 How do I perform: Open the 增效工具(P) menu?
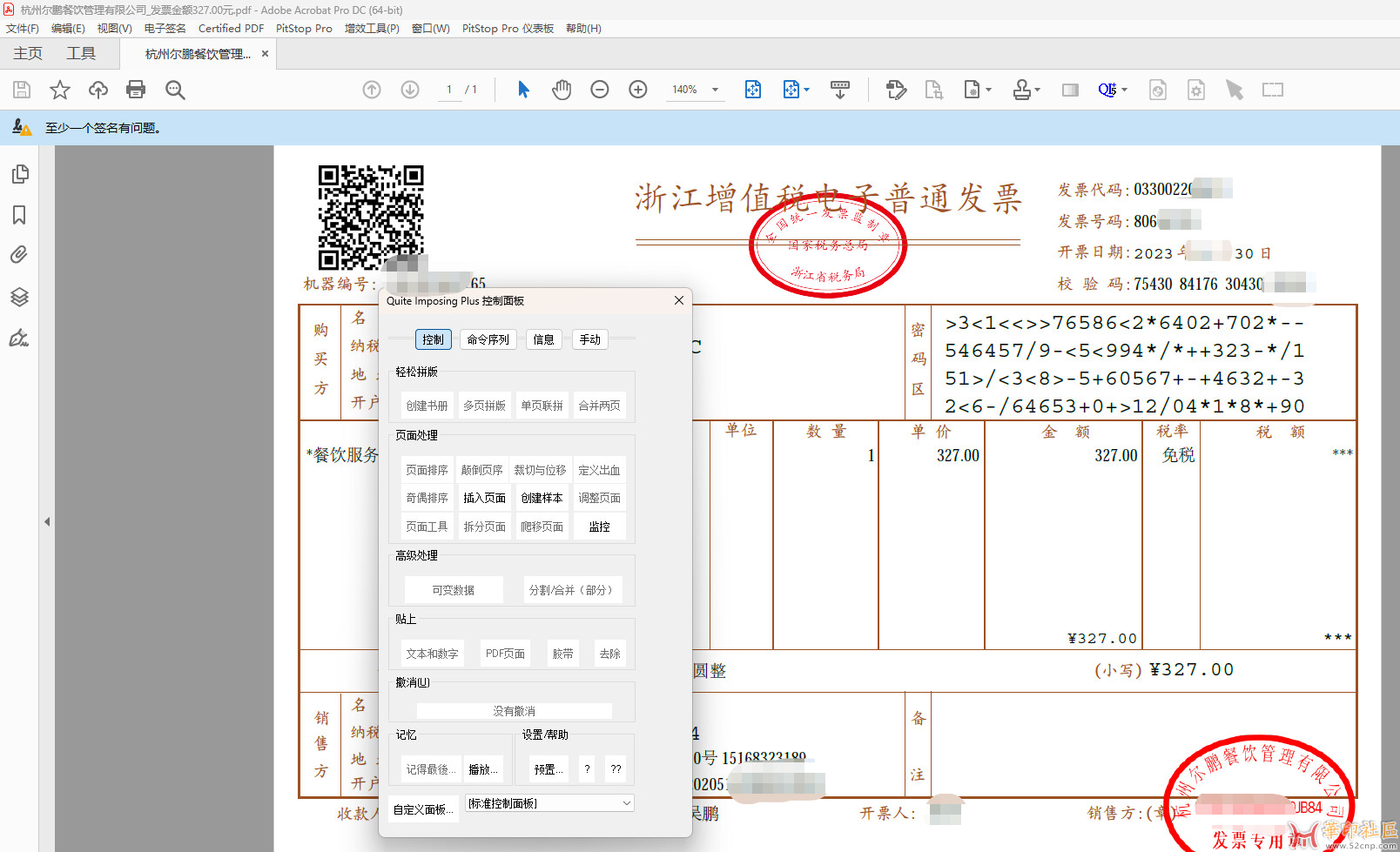(x=372, y=29)
